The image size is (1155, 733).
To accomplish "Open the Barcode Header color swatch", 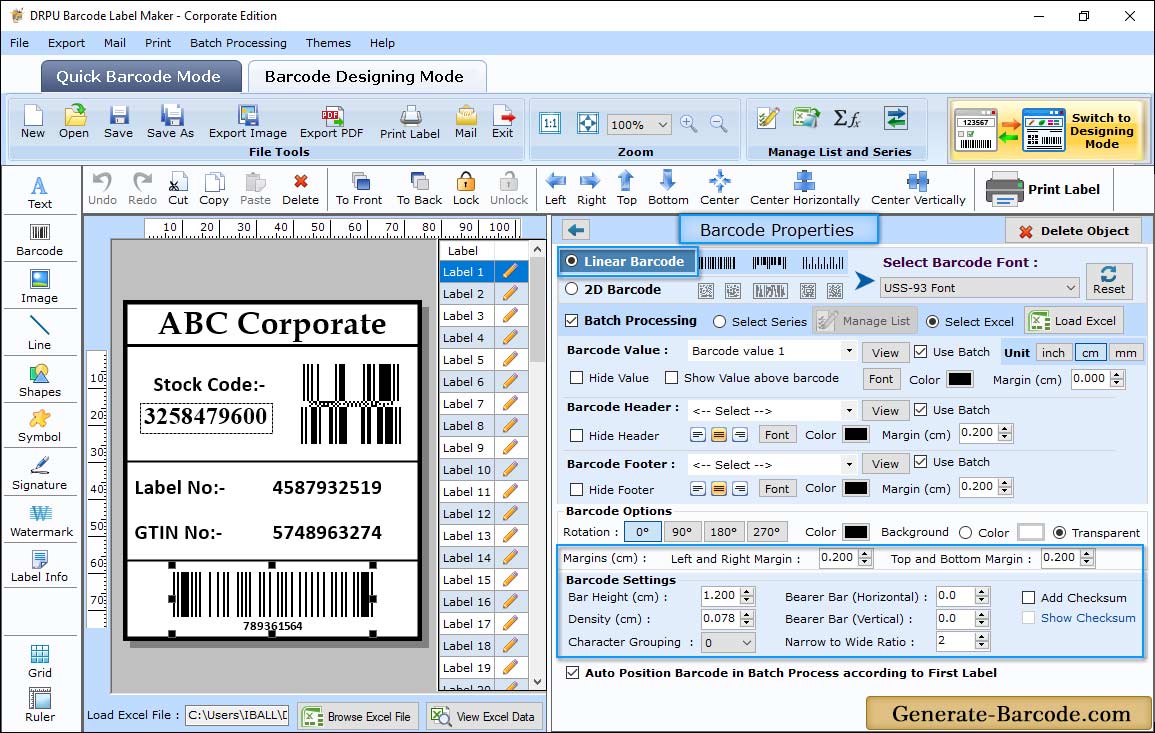I will tap(855, 435).
